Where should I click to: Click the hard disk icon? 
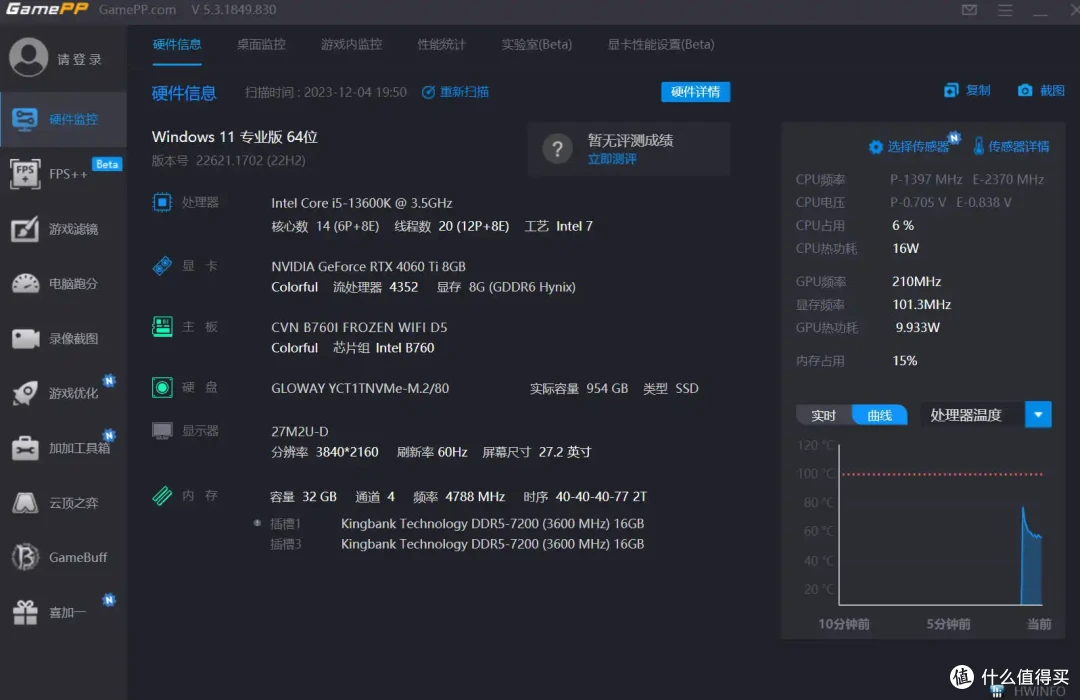point(162,387)
